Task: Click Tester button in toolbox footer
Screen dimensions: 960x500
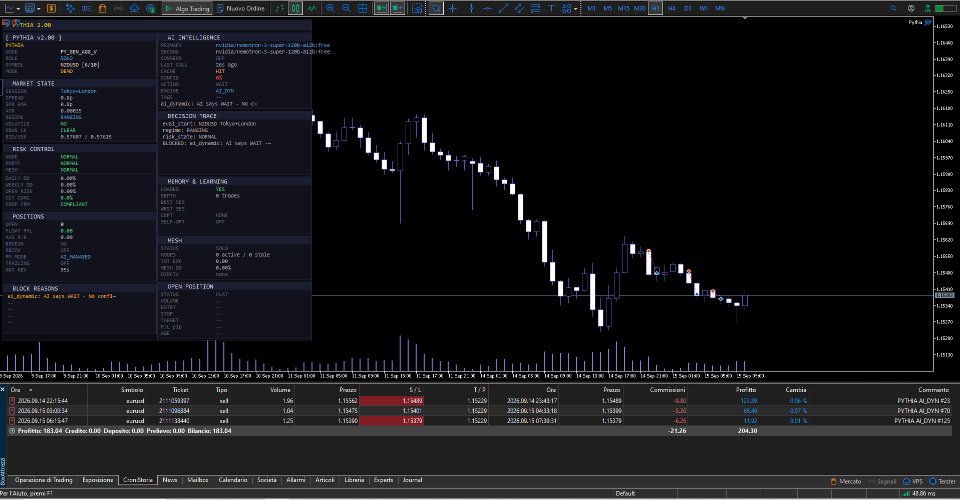Action: click(x=942, y=482)
